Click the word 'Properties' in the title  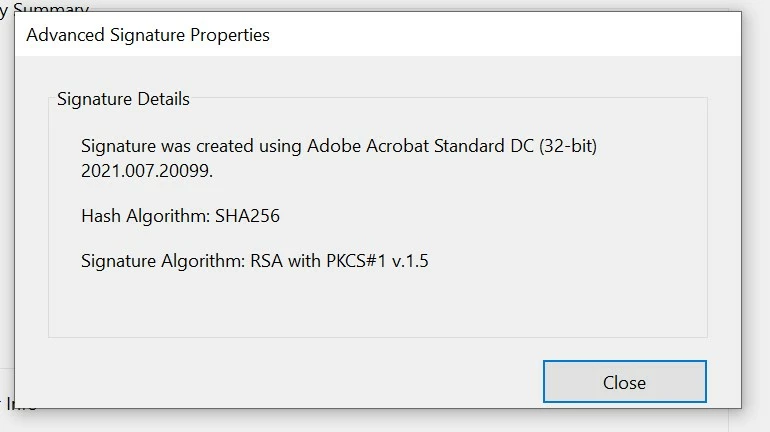[x=230, y=35]
